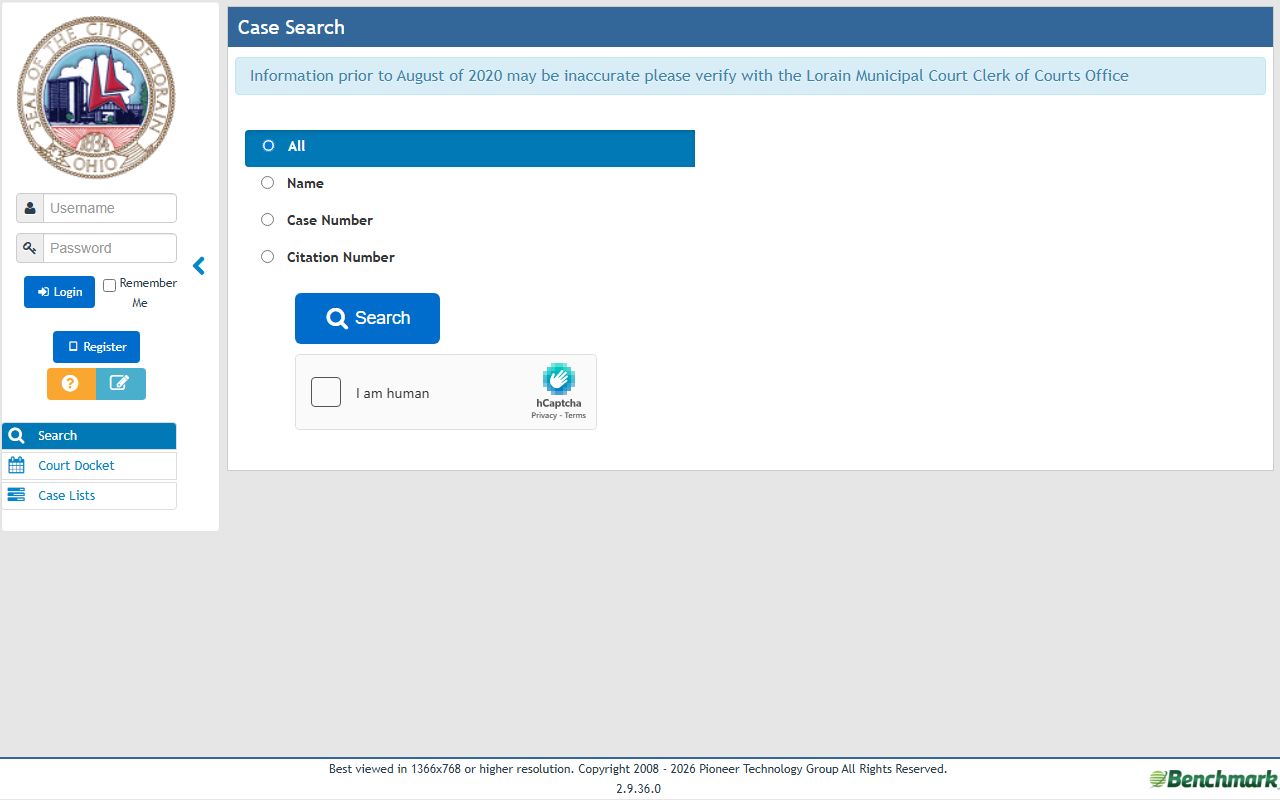Screen dimensions: 1280x800
Task: Click the blue Search button
Action: (x=367, y=318)
